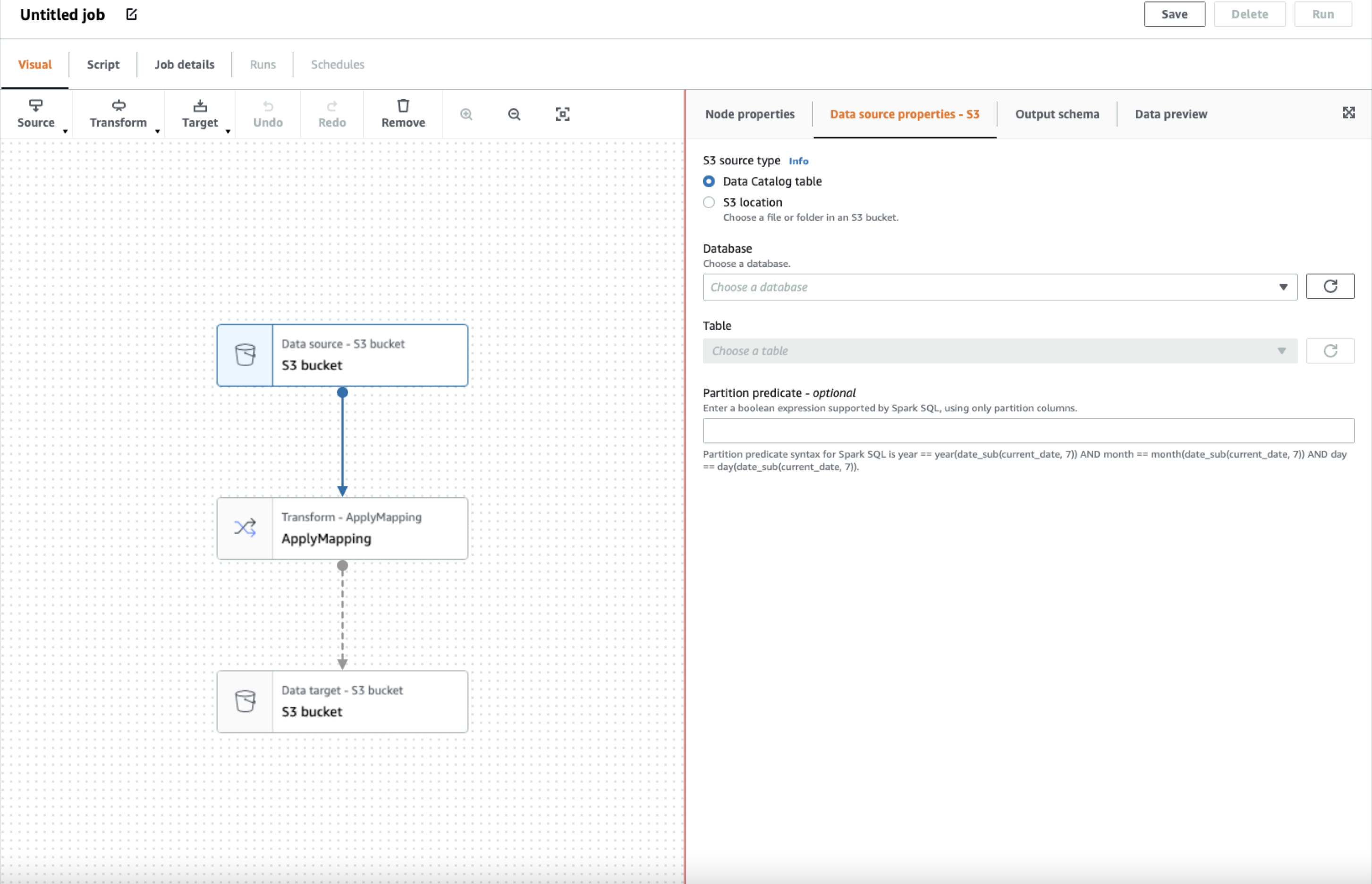Expand the properties panel to fullscreen
This screenshot has height=884, width=1372.
tap(1348, 112)
